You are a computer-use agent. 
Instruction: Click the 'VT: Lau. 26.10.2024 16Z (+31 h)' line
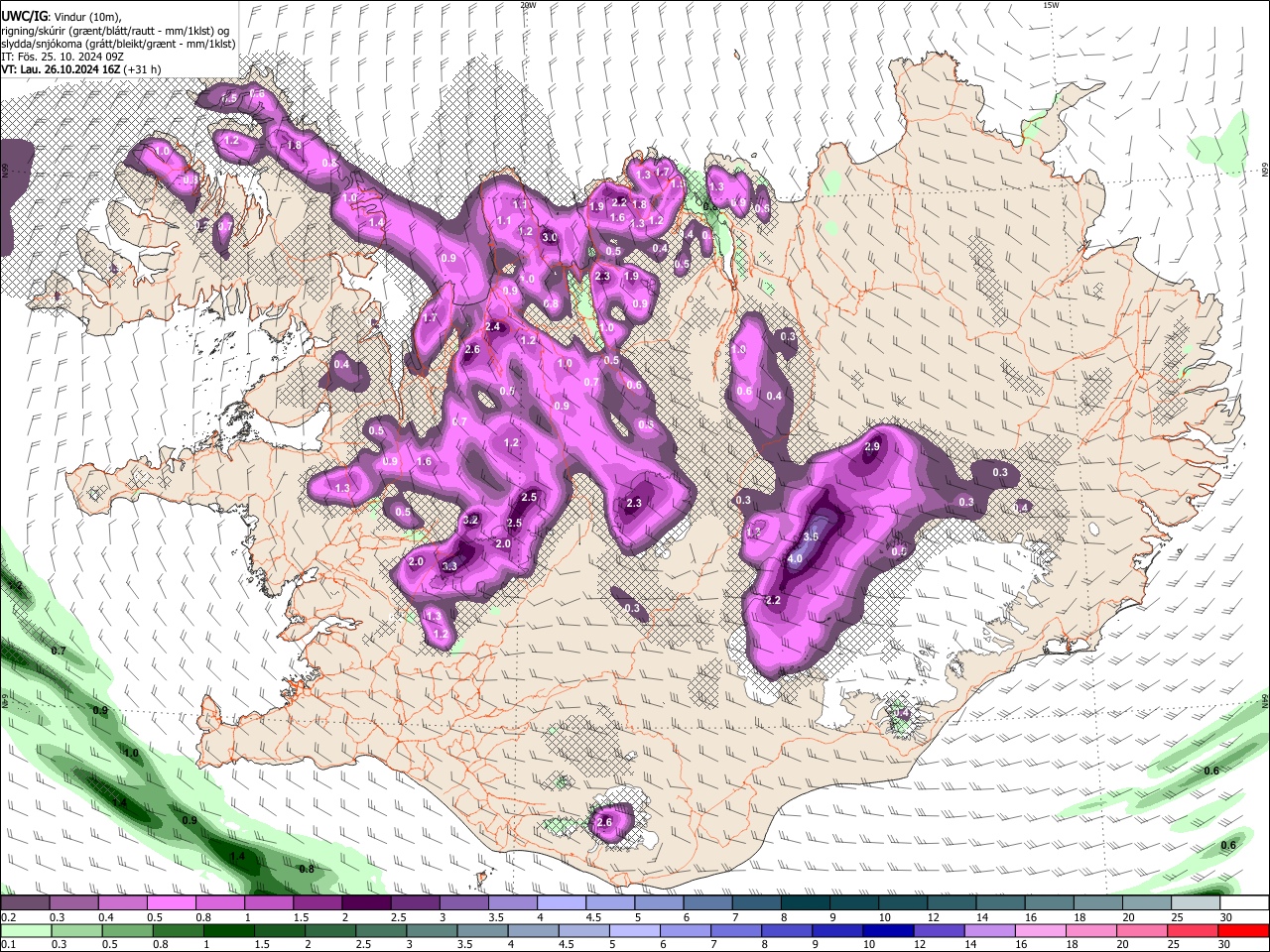click(x=81, y=69)
